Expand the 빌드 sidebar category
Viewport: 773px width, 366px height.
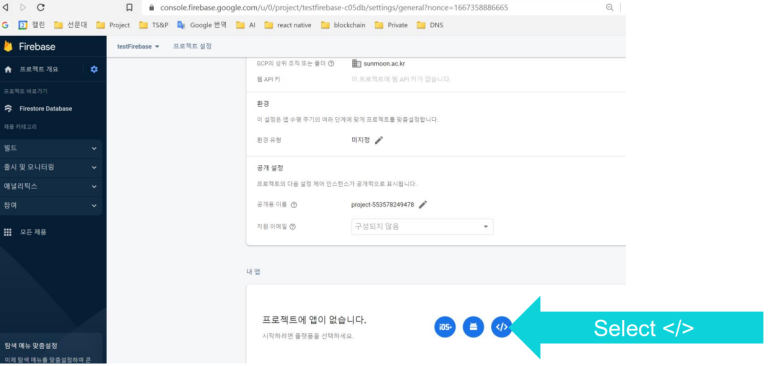pos(51,148)
